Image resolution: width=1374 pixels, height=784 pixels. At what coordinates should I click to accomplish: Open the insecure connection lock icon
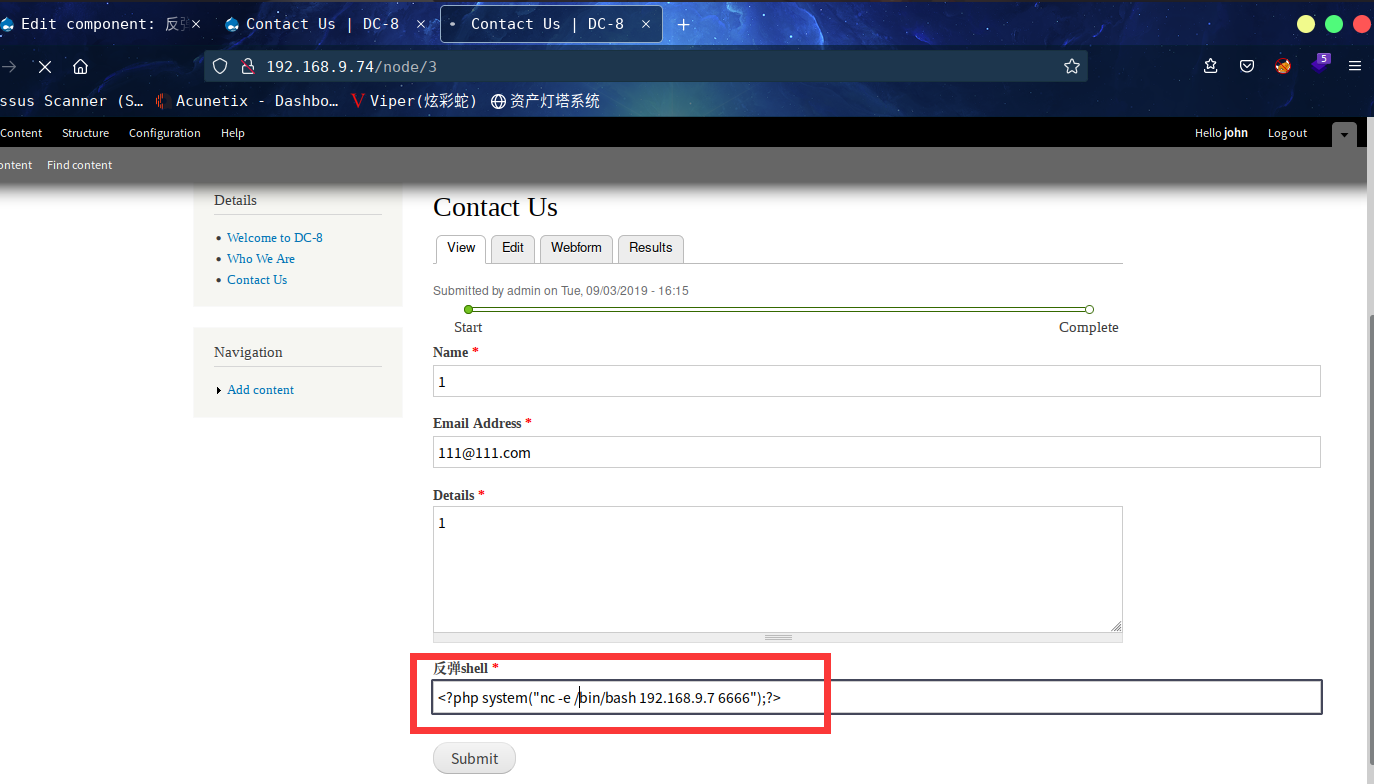pyautogui.click(x=248, y=67)
